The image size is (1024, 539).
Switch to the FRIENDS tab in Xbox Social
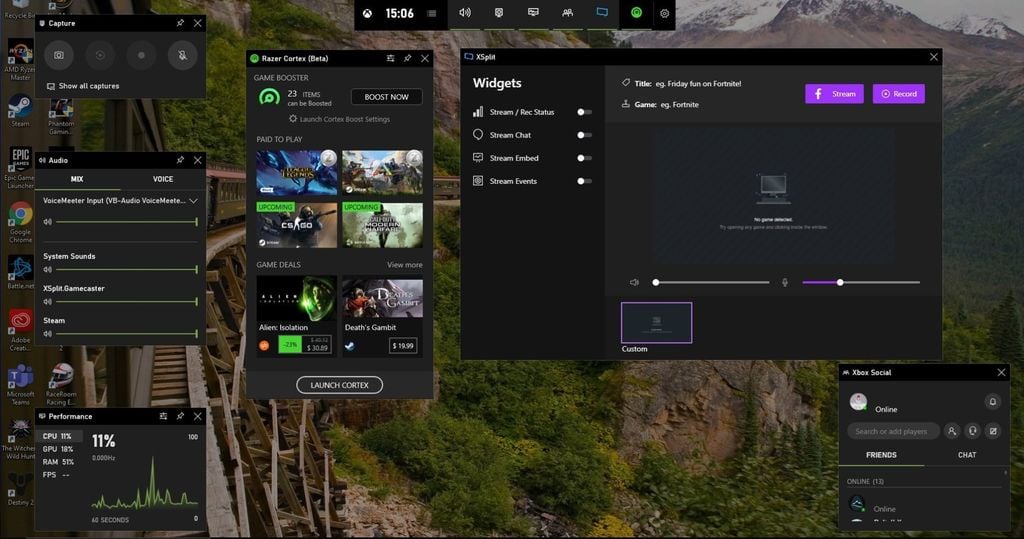point(881,455)
